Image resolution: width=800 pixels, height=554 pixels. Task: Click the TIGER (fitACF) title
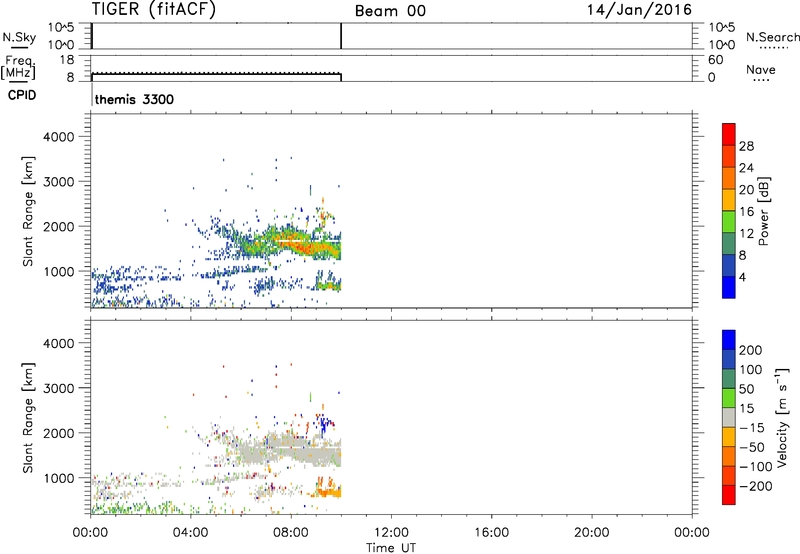tap(154, 9)
